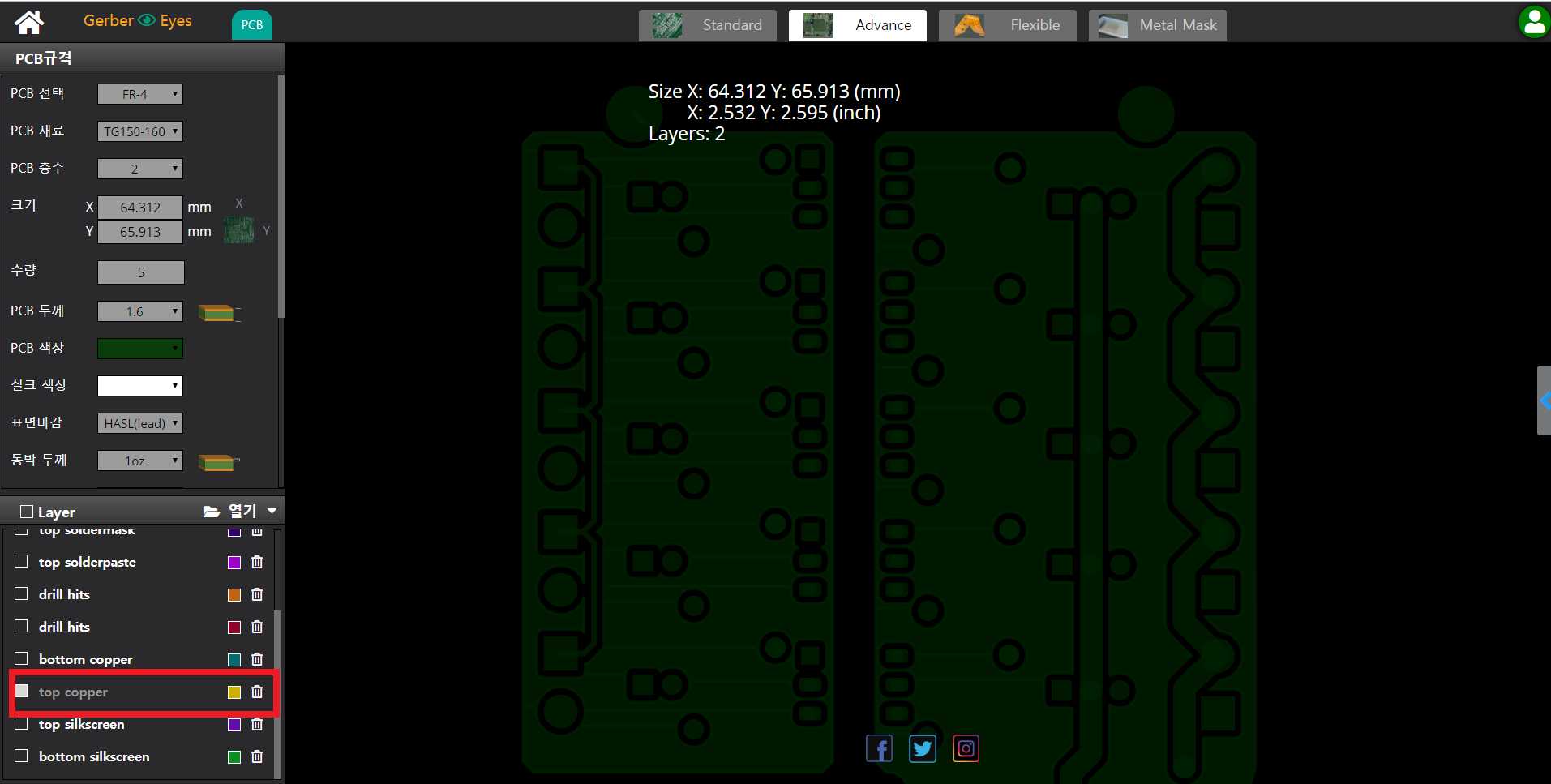Viewport: 1551px width, 784px height.
Task: Delete the orange drill hits layer
Action: 257,594
